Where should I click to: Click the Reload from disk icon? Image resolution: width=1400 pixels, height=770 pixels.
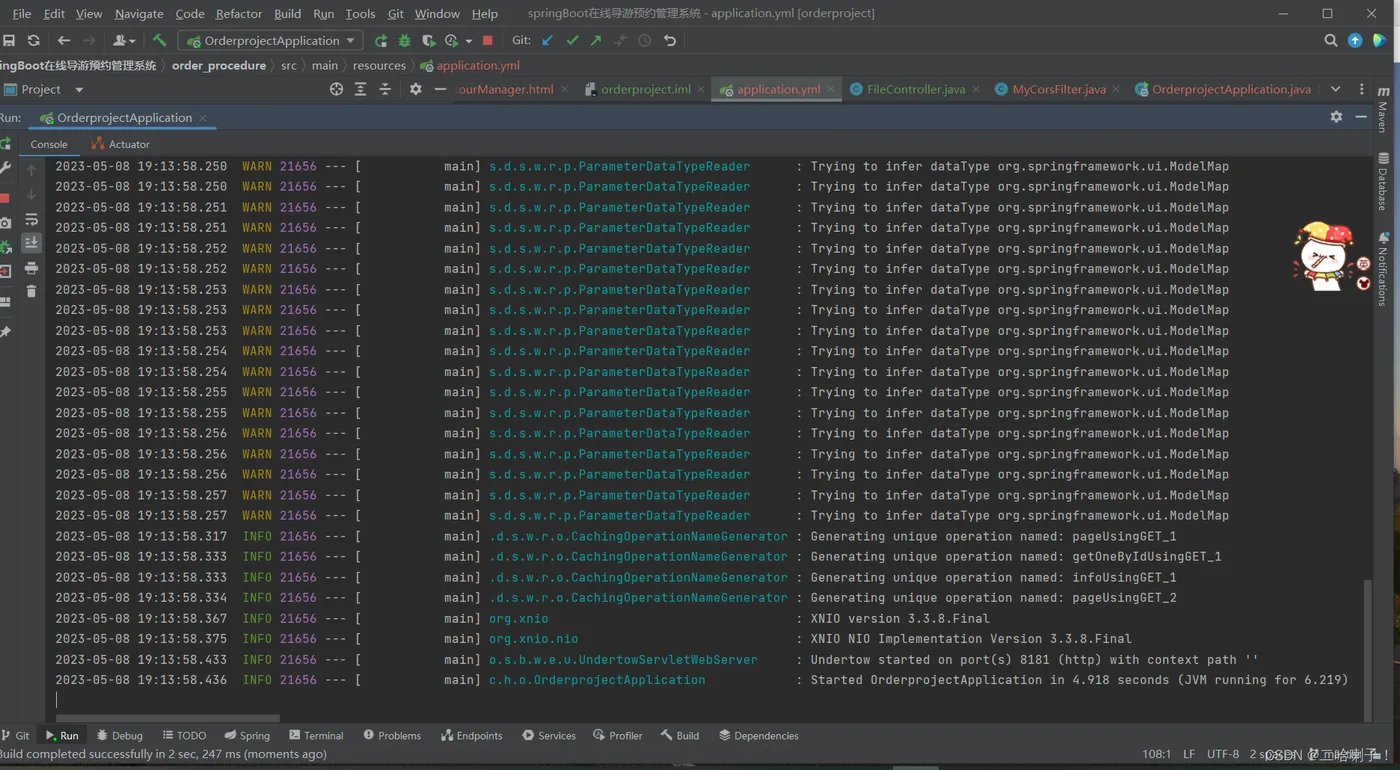coord(34,41)
